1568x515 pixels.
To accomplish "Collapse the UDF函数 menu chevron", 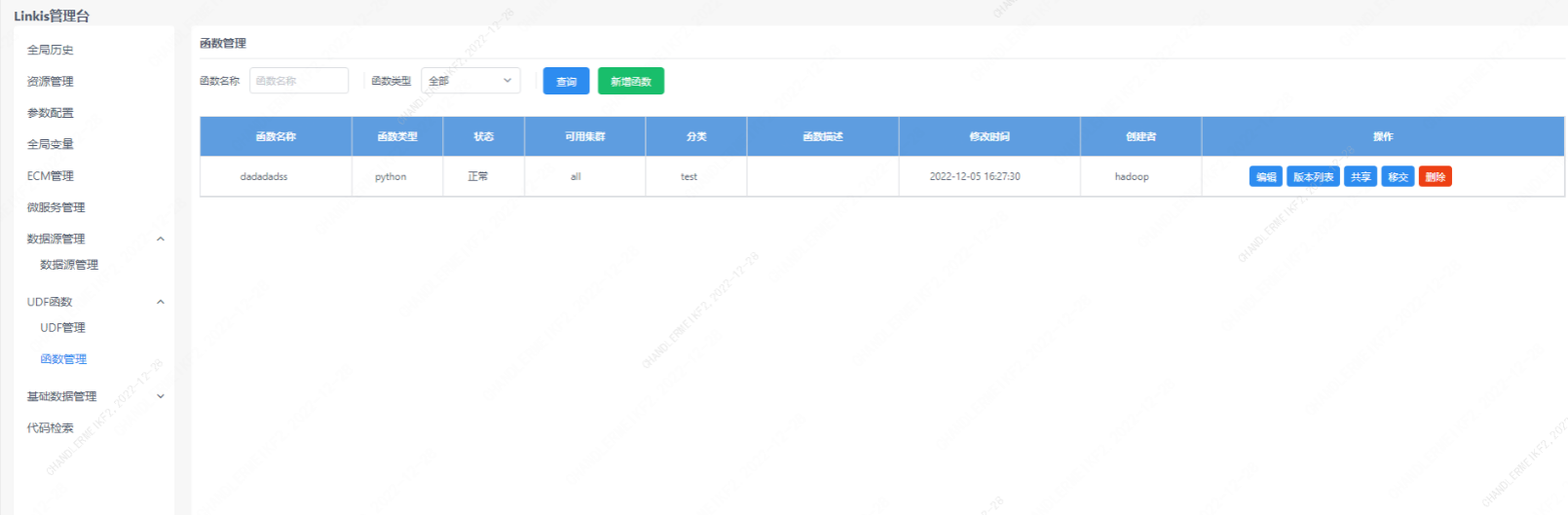I will [x=161, y=302].
